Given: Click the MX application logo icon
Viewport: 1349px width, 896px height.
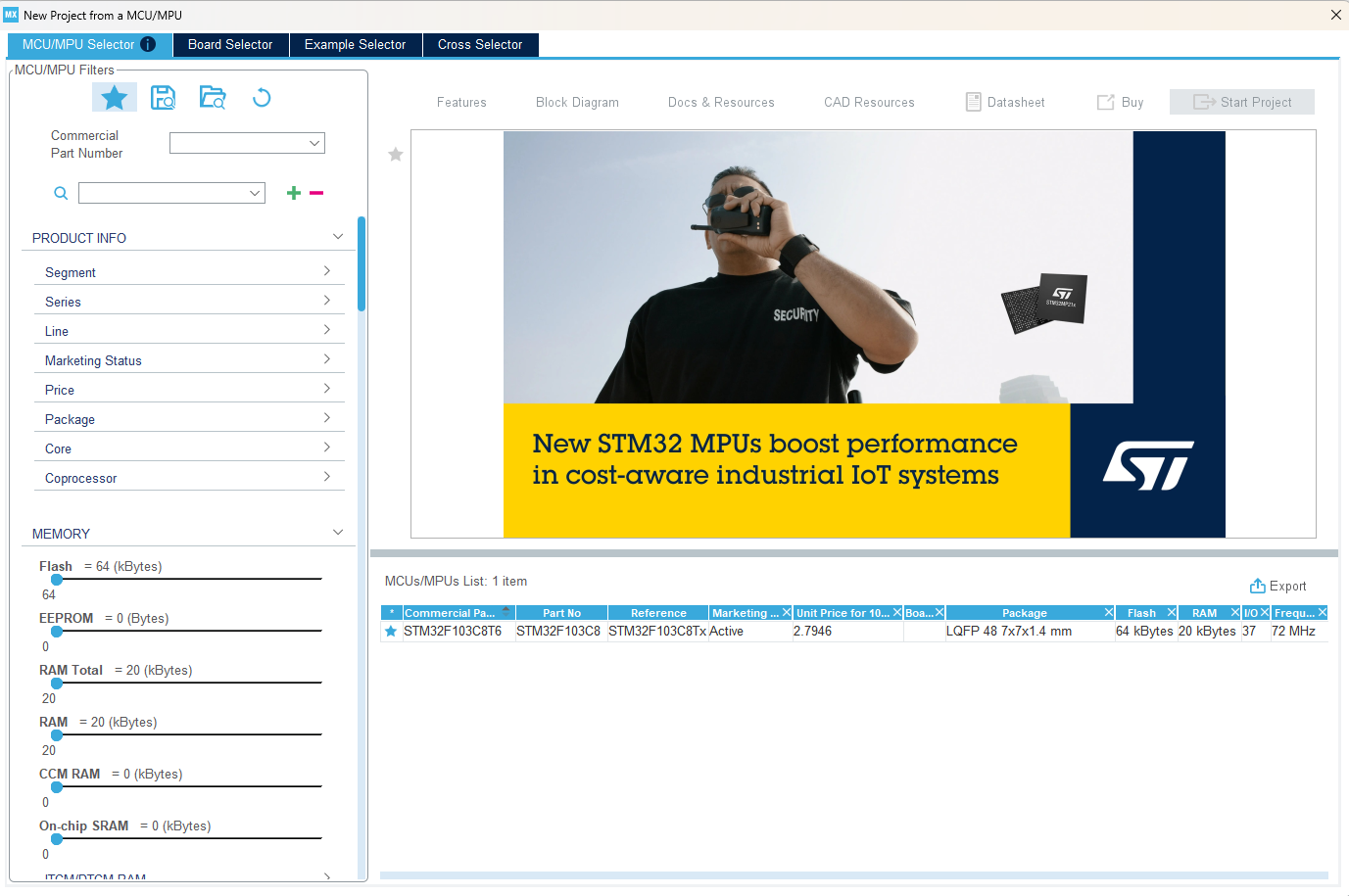Looking at the screenshot, I should pyautogui.click(x=11, y=15).
